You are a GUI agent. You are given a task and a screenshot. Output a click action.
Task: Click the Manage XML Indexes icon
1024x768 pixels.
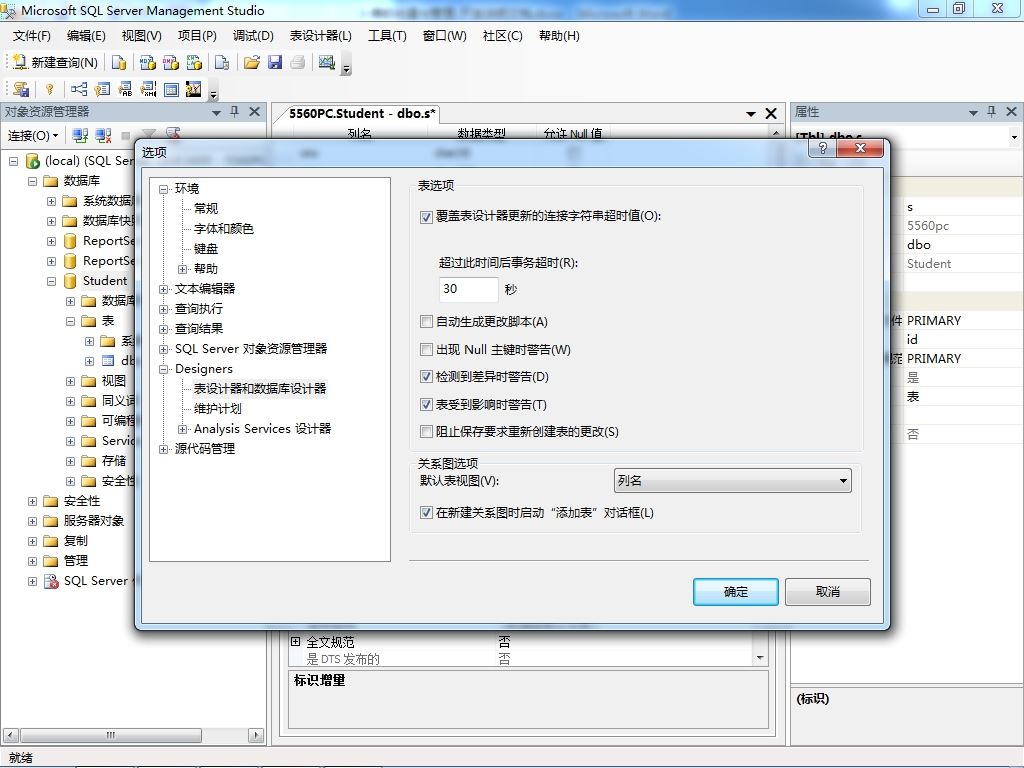(148, 89)
